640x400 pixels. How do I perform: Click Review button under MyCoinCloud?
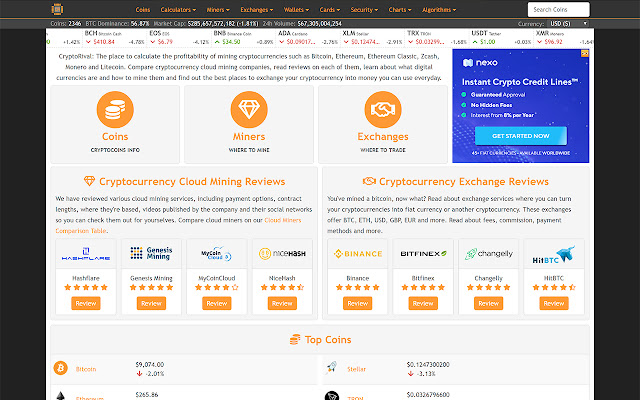click(x=217, y=303)
